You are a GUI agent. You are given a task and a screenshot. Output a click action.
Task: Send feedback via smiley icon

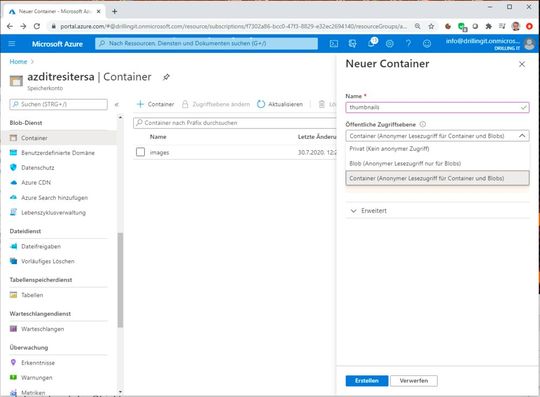427,44
